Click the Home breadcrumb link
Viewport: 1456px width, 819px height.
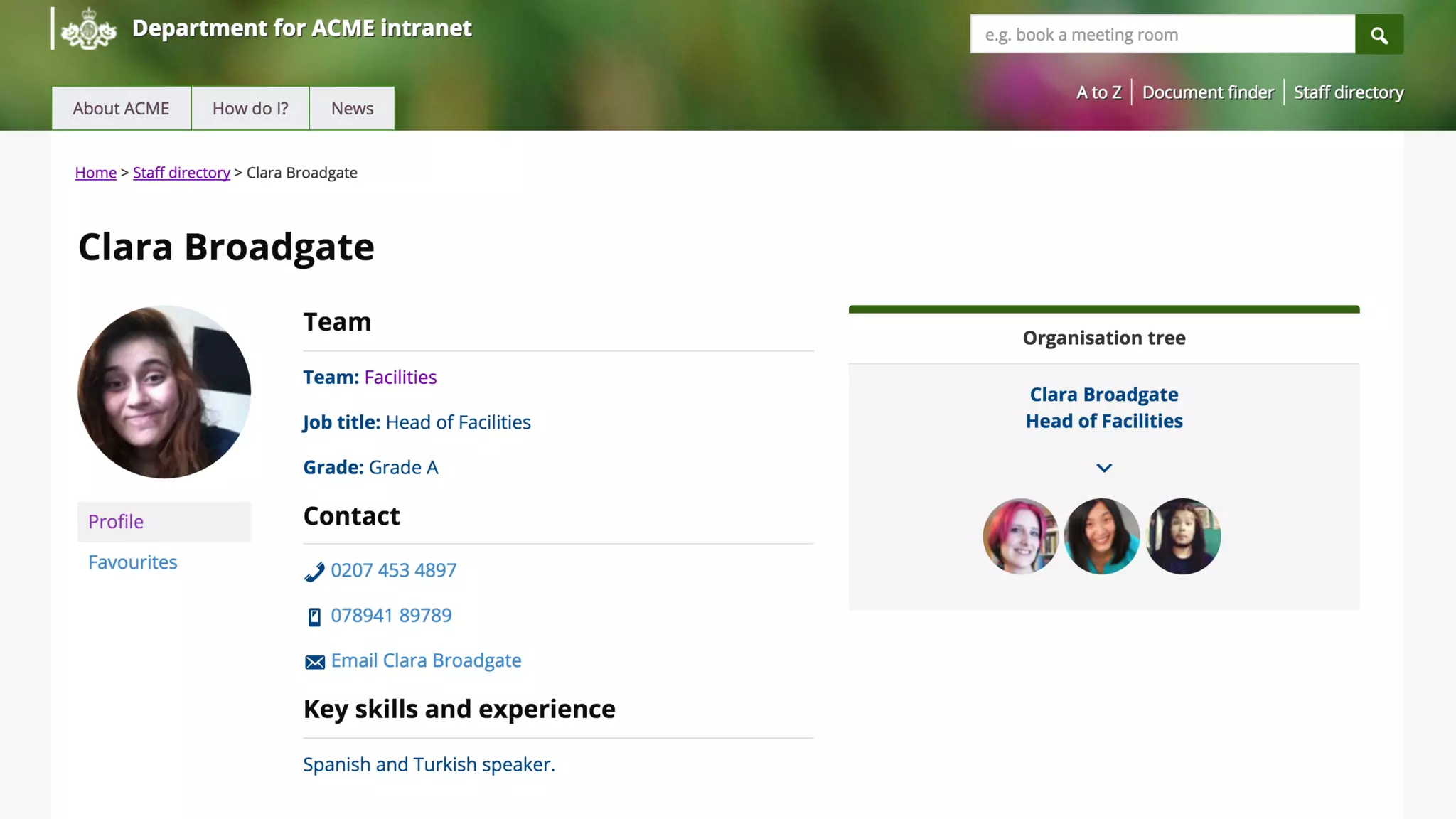(x=95, y=173)
